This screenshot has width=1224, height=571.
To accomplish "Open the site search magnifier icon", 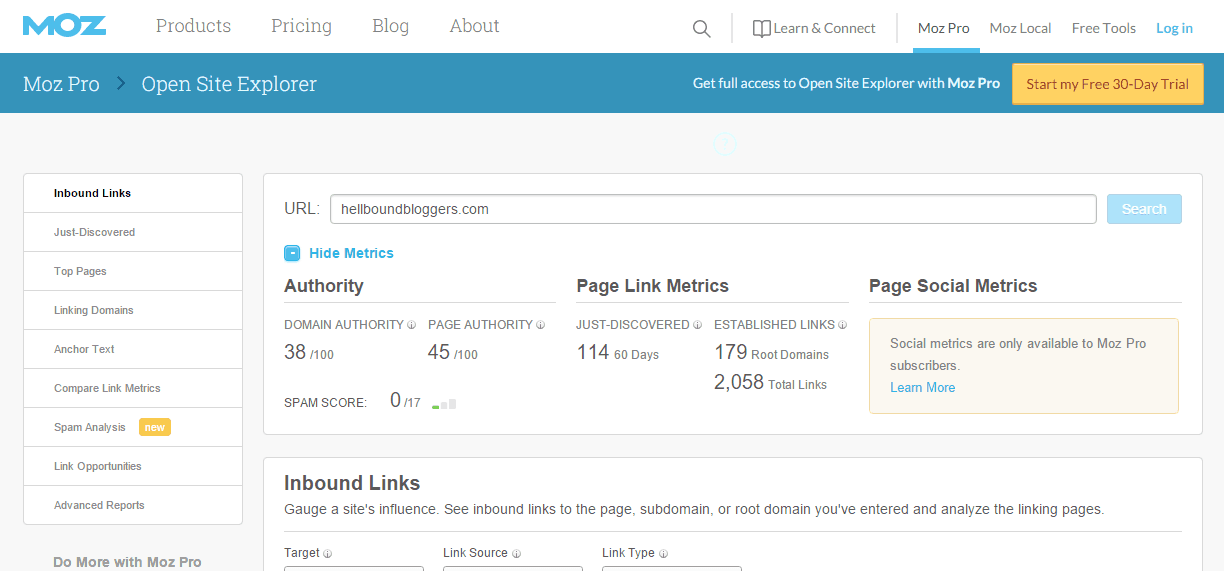I will point(702,28).
